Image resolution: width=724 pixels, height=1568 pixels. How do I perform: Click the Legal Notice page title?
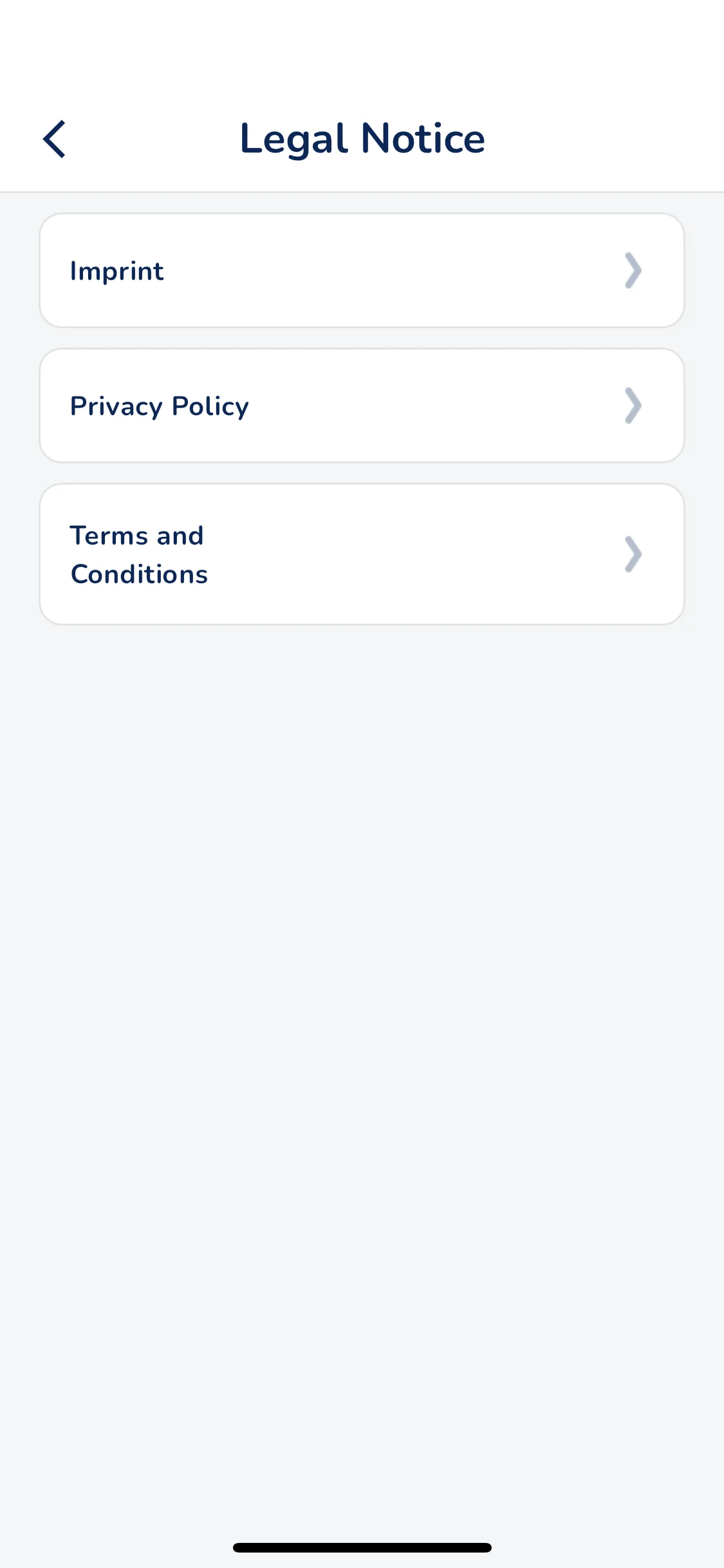click(x=362, y=139)
